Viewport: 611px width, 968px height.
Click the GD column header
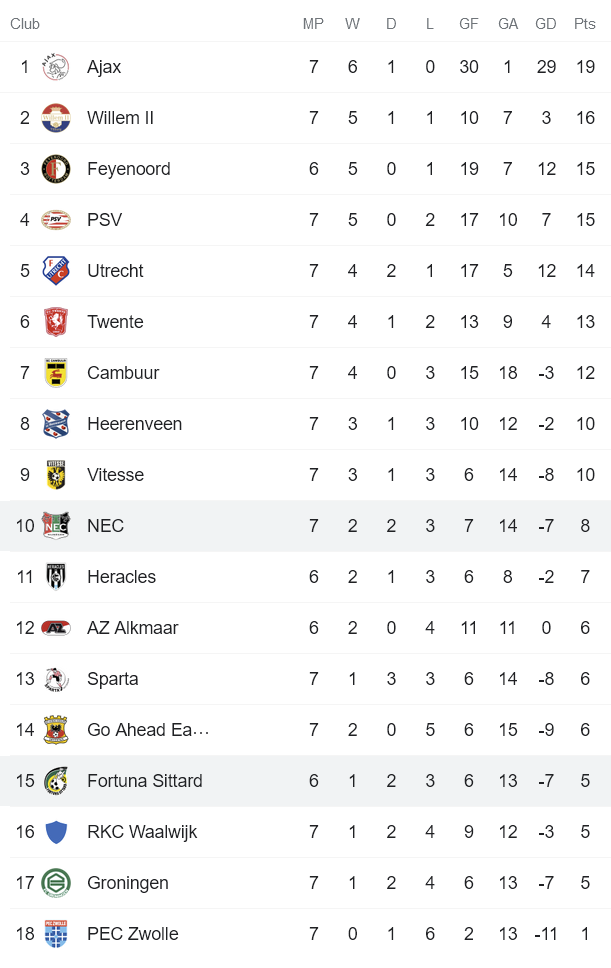click(546, 24)
